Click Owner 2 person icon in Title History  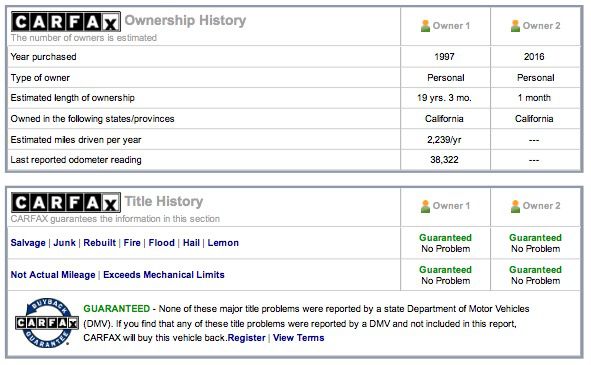(515, 206)
